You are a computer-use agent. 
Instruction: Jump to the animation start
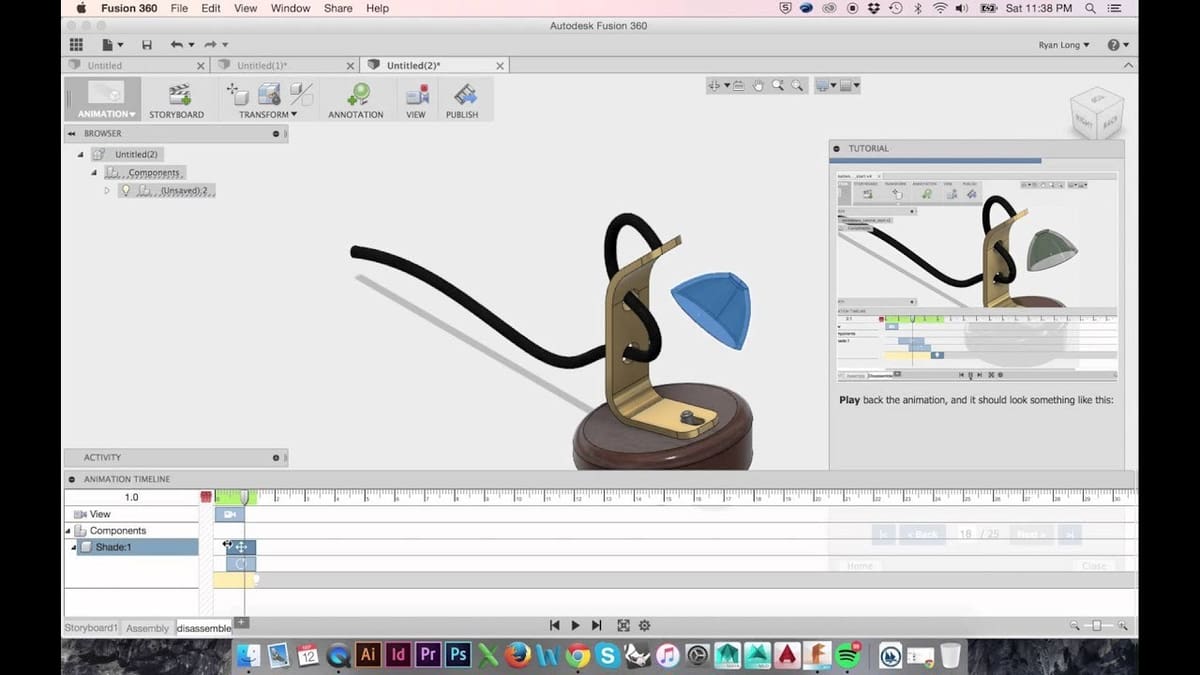pyautogui.click(x=554, y=625)
